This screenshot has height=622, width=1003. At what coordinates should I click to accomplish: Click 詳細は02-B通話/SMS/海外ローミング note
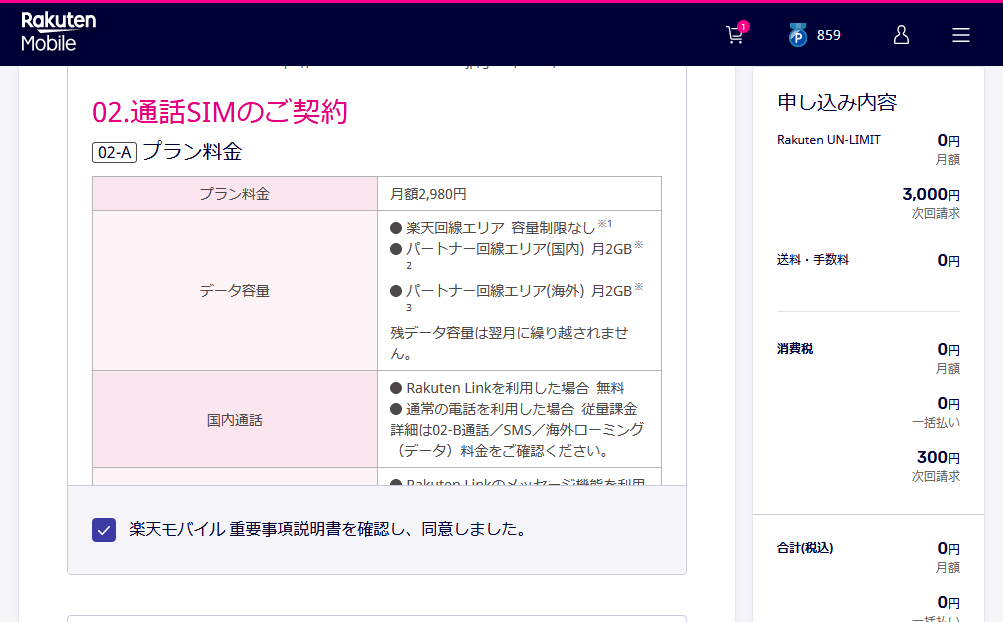(517, 440)
